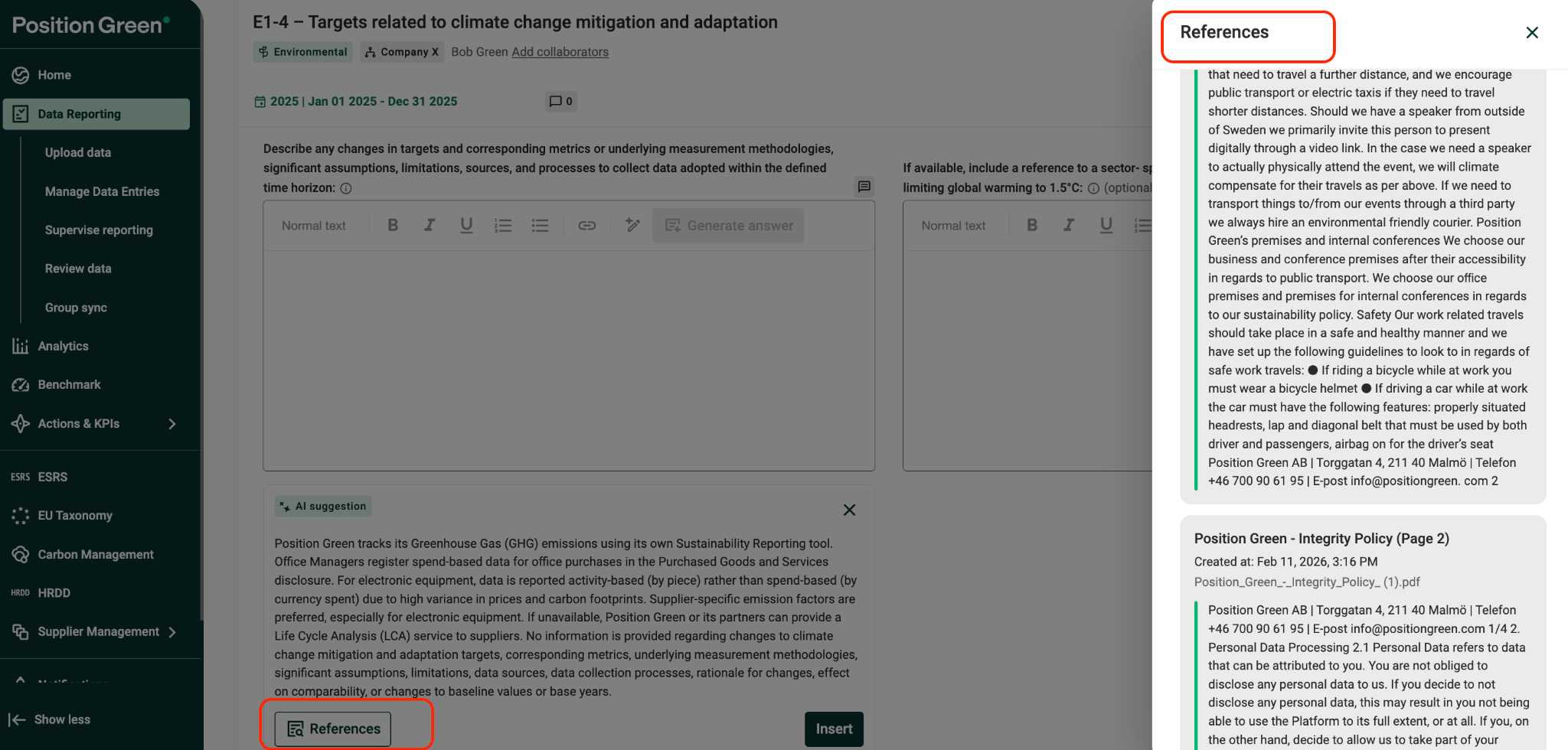Click inside the second answer text area
This screenshot has width=1568, height=750.
click(1027, 360)
